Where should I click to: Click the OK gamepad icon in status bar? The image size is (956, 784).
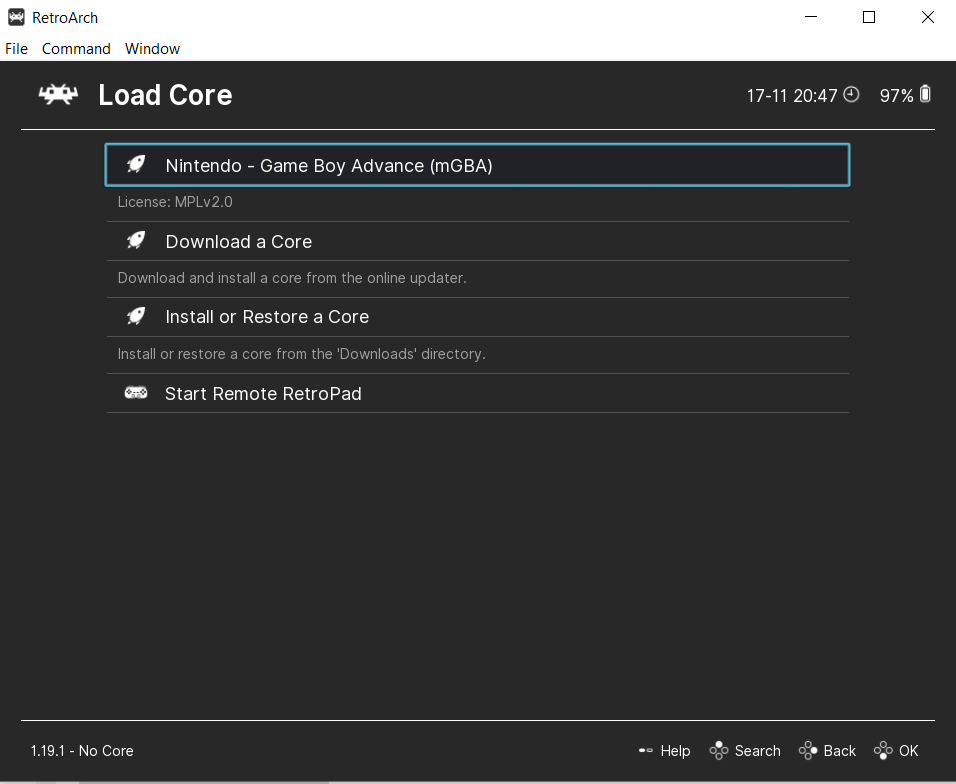[x=881, y=750]
